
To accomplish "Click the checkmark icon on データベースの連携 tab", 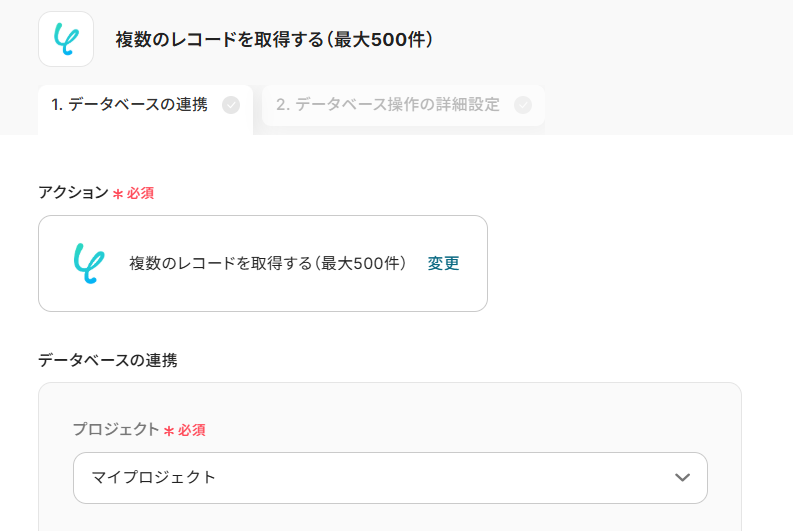I will pos(231,105).
